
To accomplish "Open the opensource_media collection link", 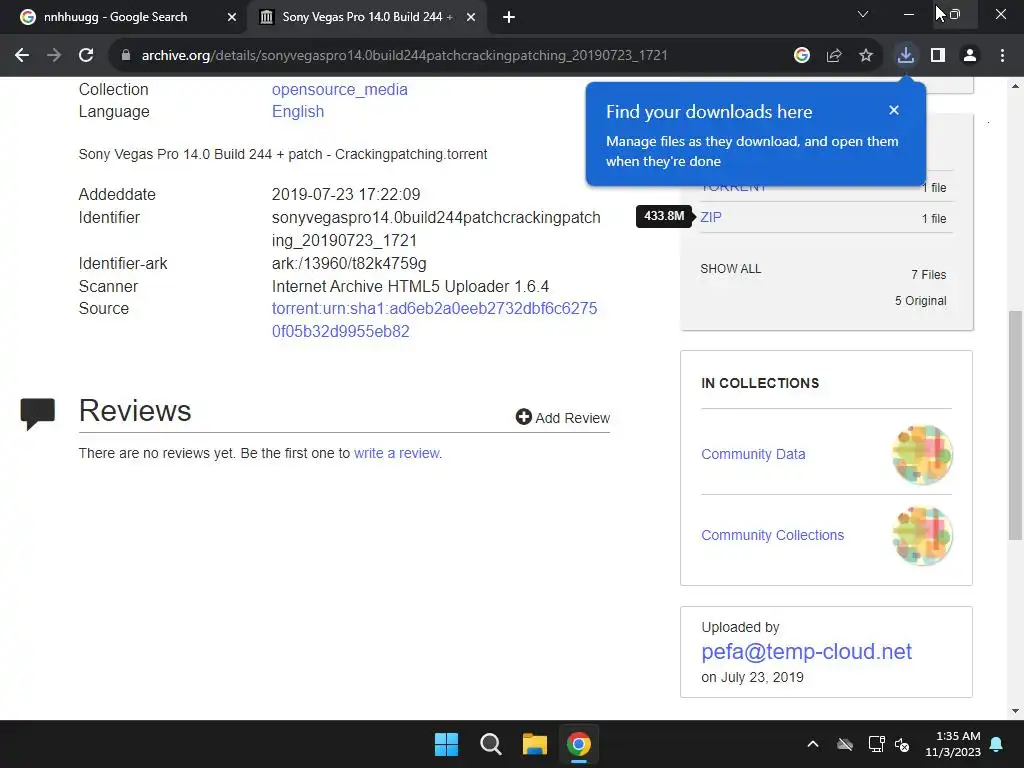I will pyautogui.click(x=340, y=89).
